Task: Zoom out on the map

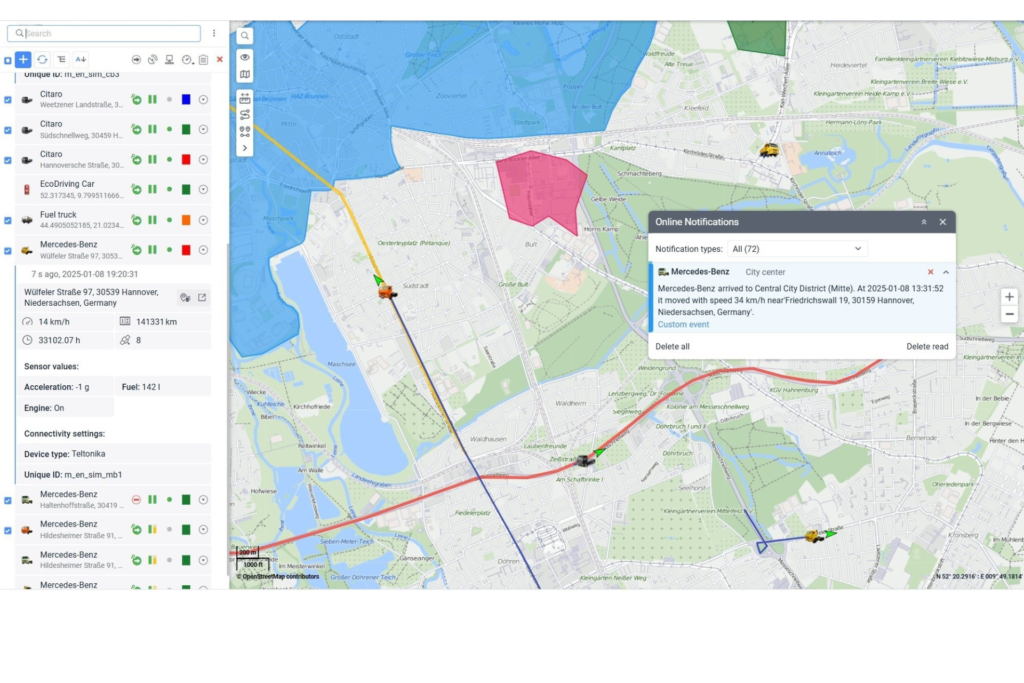Action: 1009,314
